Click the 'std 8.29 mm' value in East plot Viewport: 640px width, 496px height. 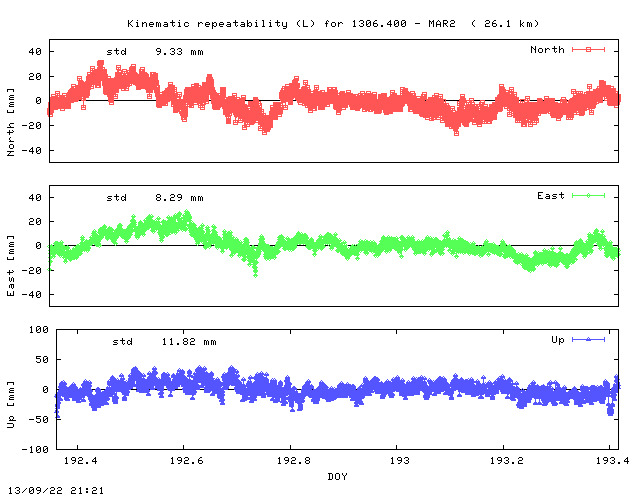click(x=155, y=198)
